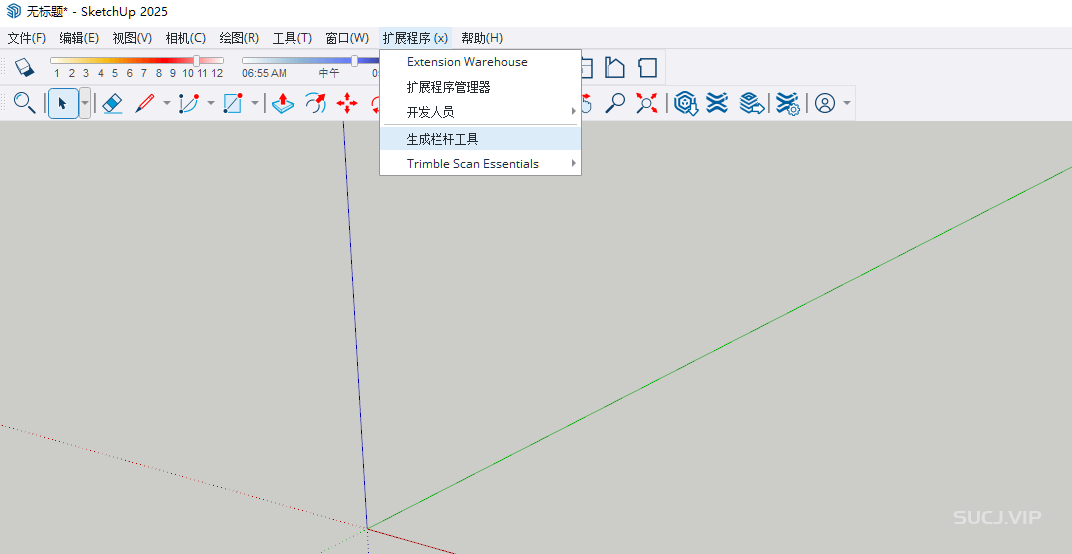Click month 1 on the date scale

click(57, 73)
